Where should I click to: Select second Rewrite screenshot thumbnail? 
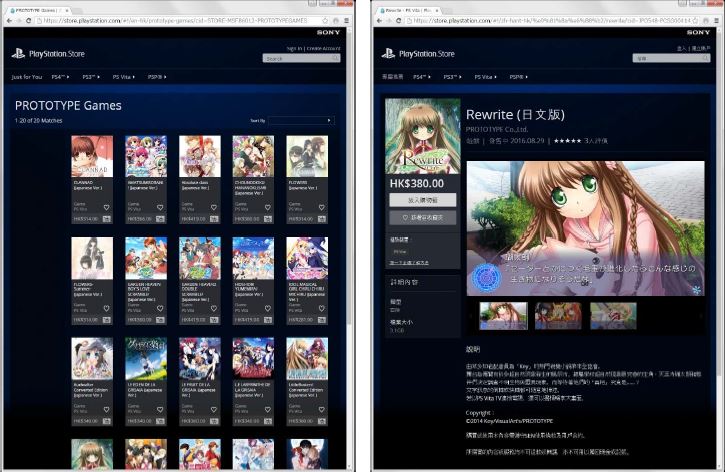558,316
